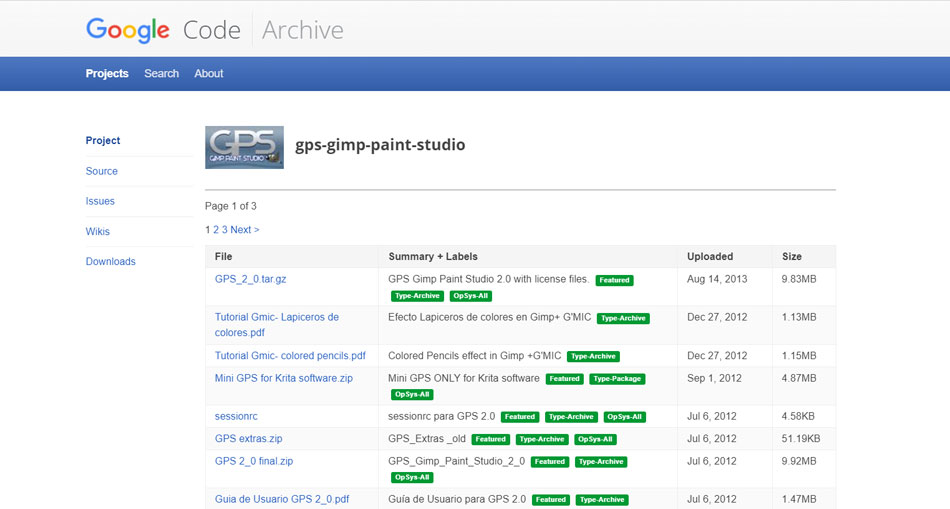Click the 51.19KB size cell

(801, 439)
